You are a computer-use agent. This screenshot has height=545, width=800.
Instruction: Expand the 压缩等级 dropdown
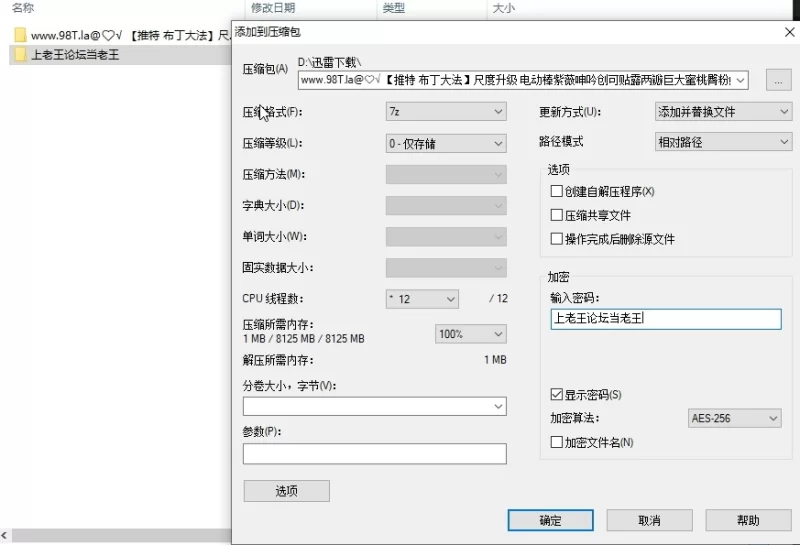tap(446, 144)
